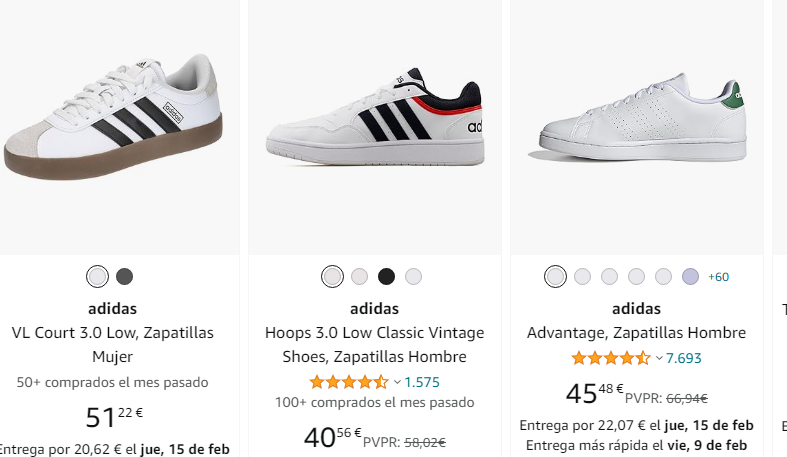Select the selected white swatch under VL Court
Viewport: 787px width, 457px height.
pos(97,276)
